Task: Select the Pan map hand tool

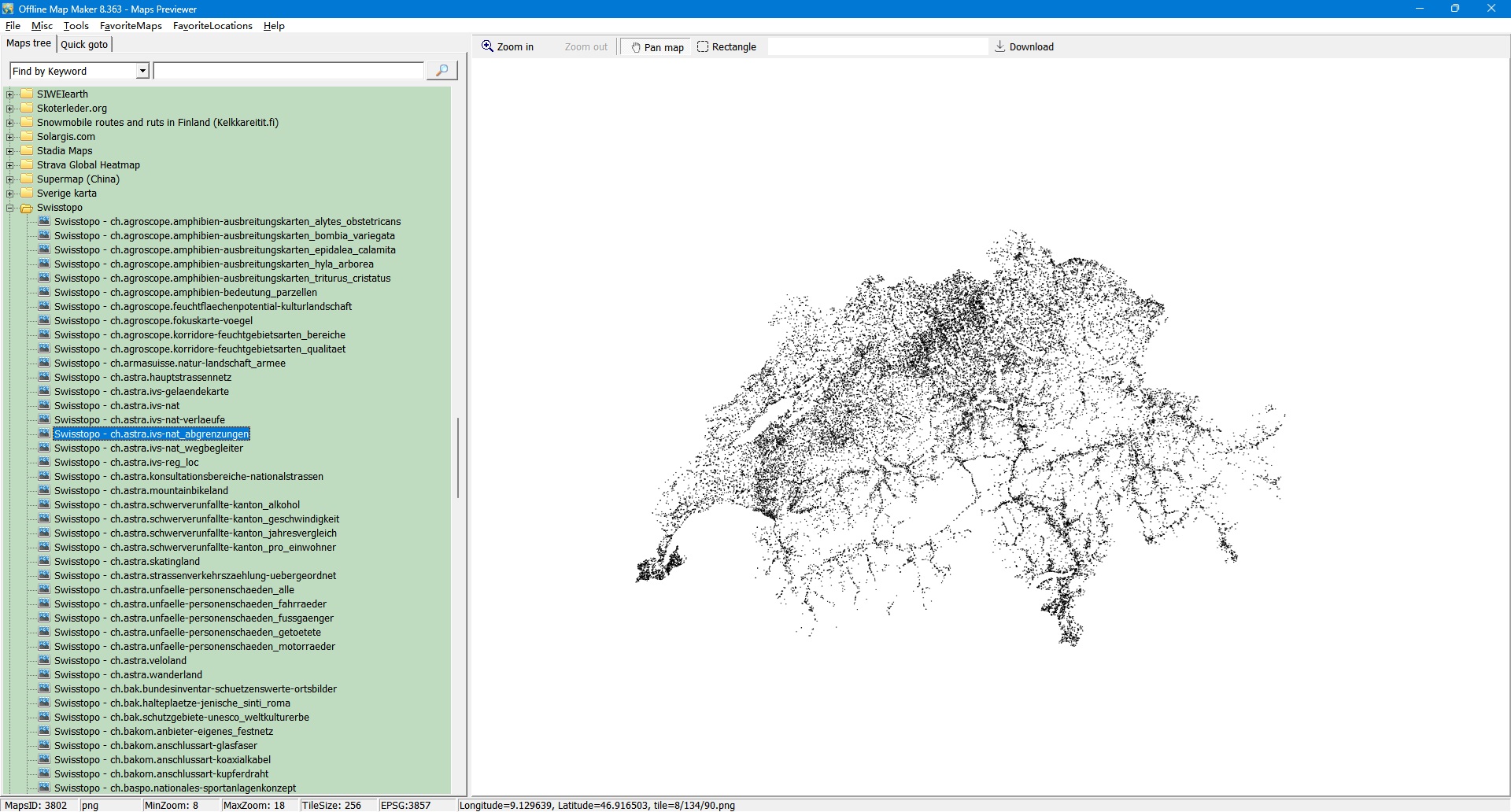Action: coord(656,47)
